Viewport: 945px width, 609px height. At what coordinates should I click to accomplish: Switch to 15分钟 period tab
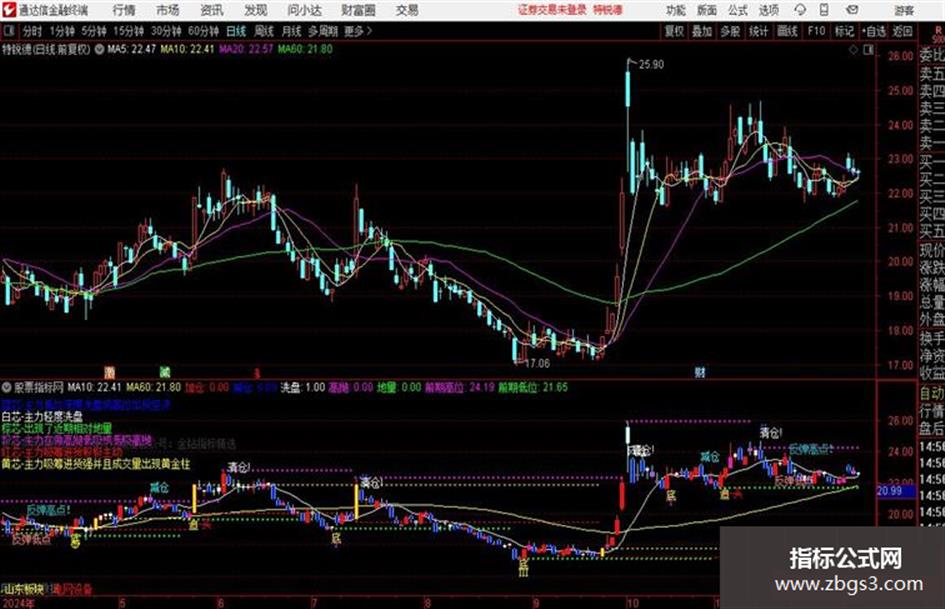click(129, 31)
